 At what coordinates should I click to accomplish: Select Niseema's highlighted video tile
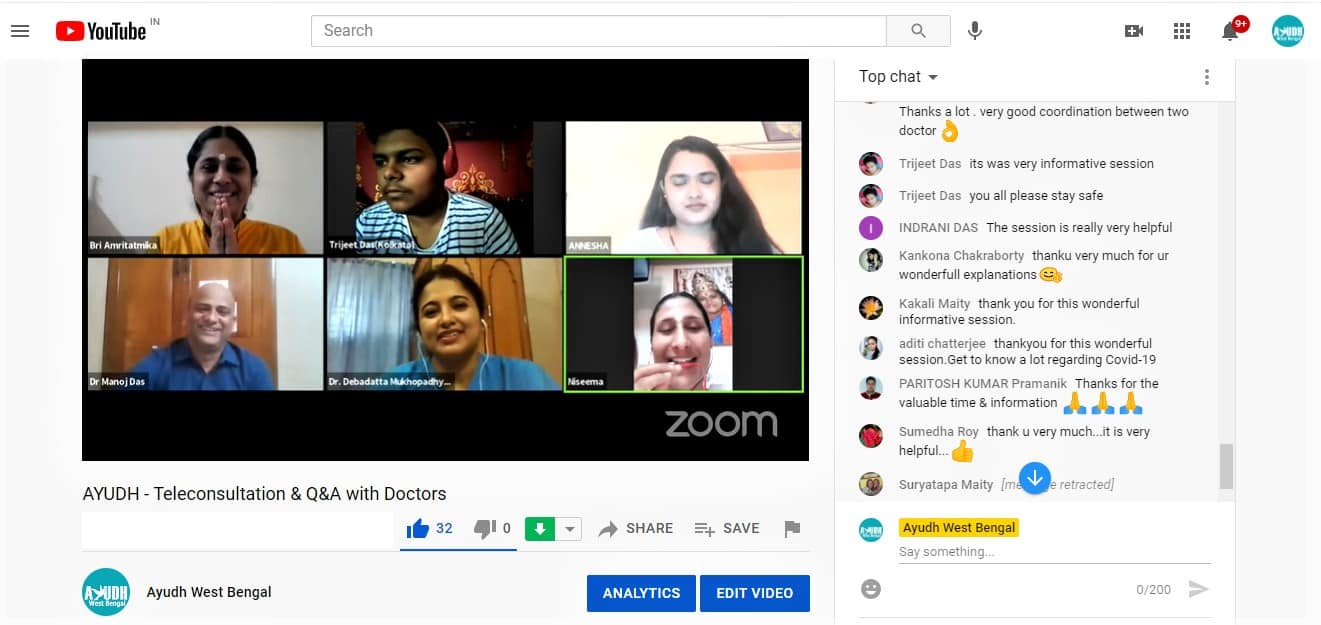pos(684,325)
